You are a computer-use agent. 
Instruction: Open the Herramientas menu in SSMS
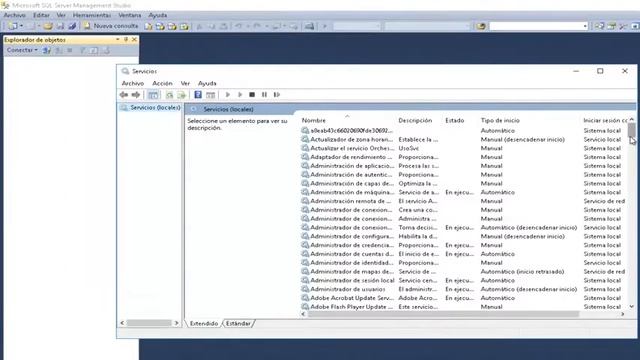(92, 15)
